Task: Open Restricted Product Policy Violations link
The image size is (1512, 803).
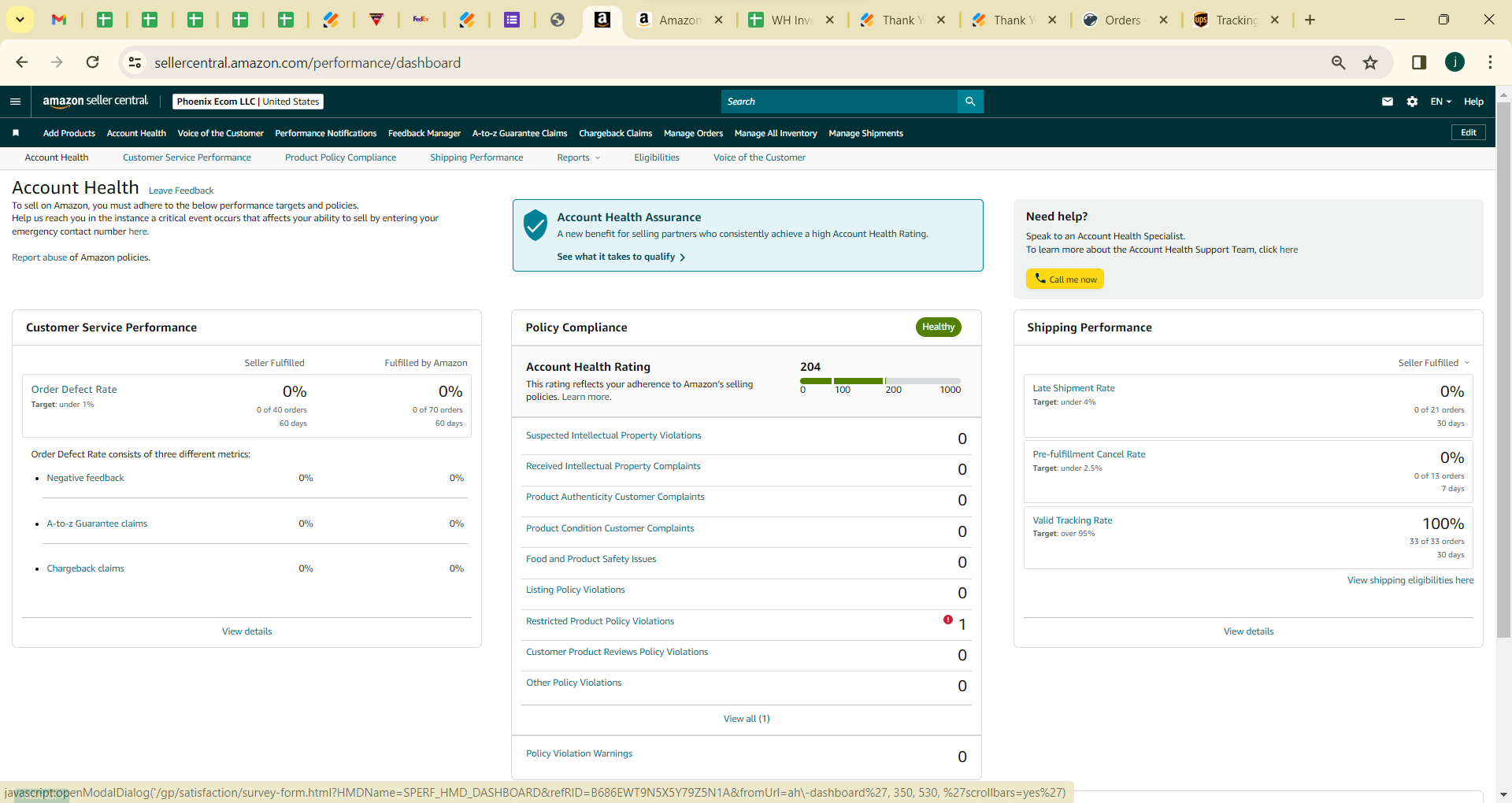Action: [x=600, y=621]
